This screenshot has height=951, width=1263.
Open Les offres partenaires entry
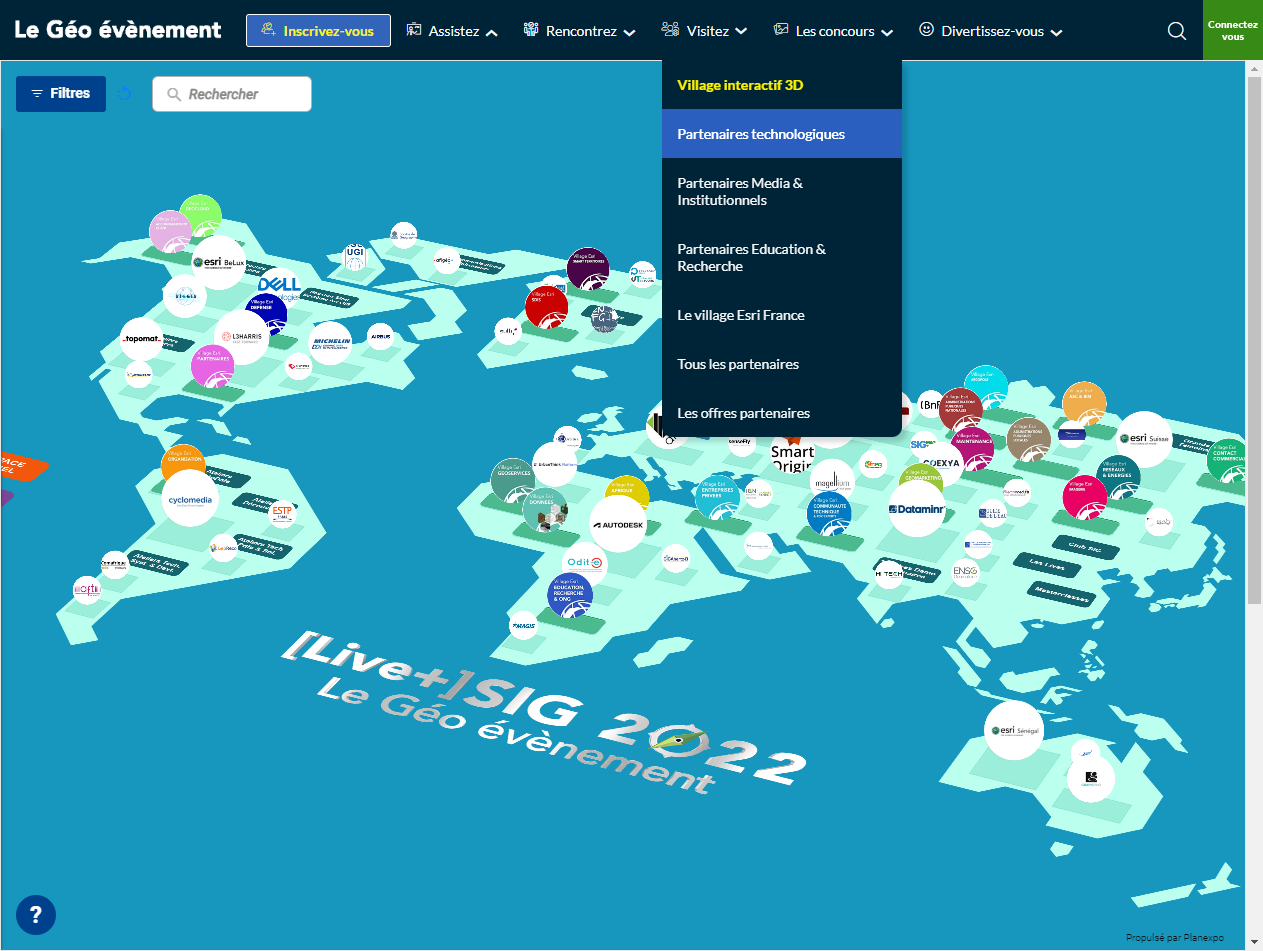click(782, 413)
